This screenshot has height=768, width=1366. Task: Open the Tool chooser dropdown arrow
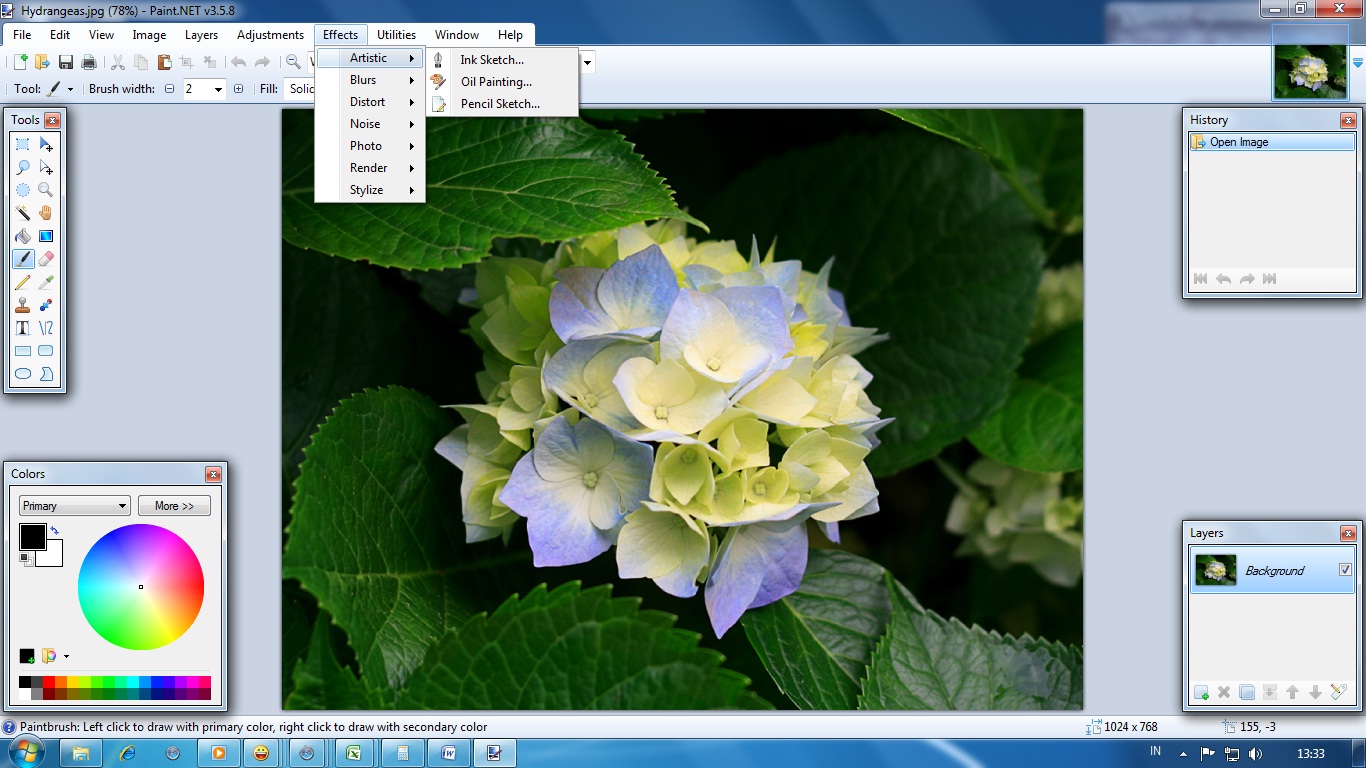click(70, 89)
